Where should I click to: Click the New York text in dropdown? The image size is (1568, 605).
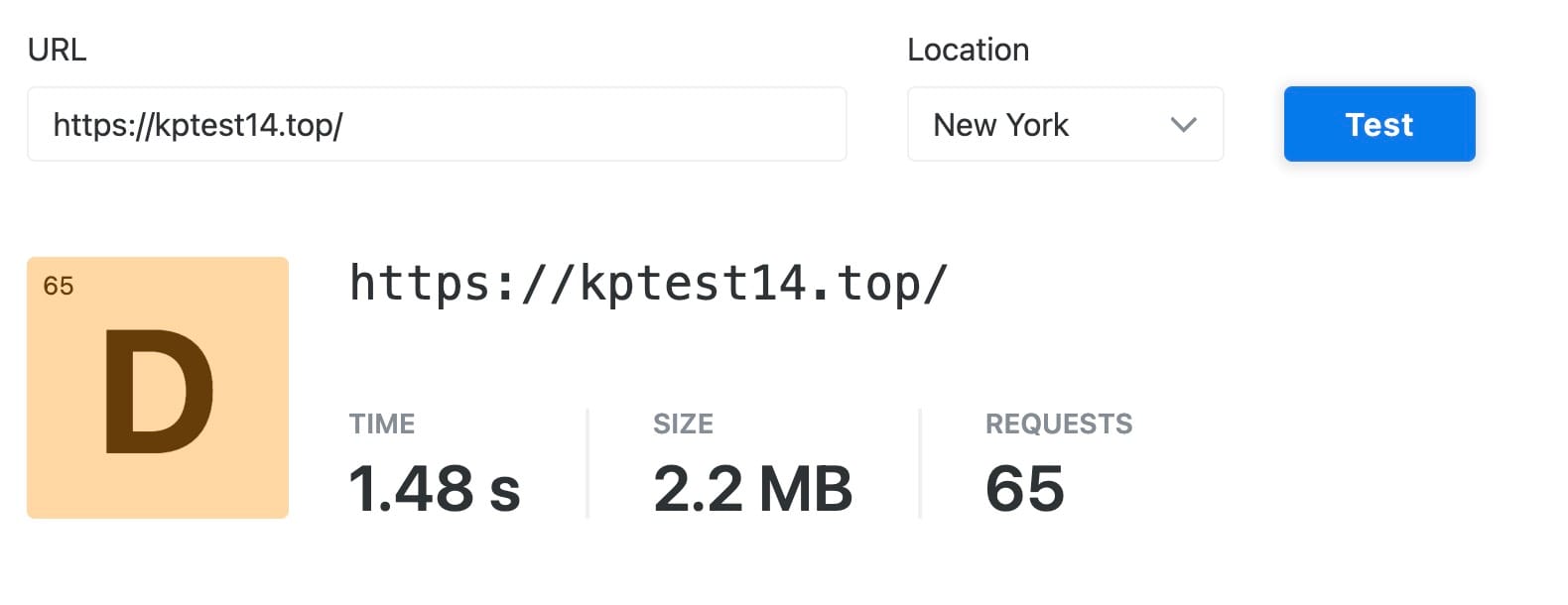coord(1000,125)
